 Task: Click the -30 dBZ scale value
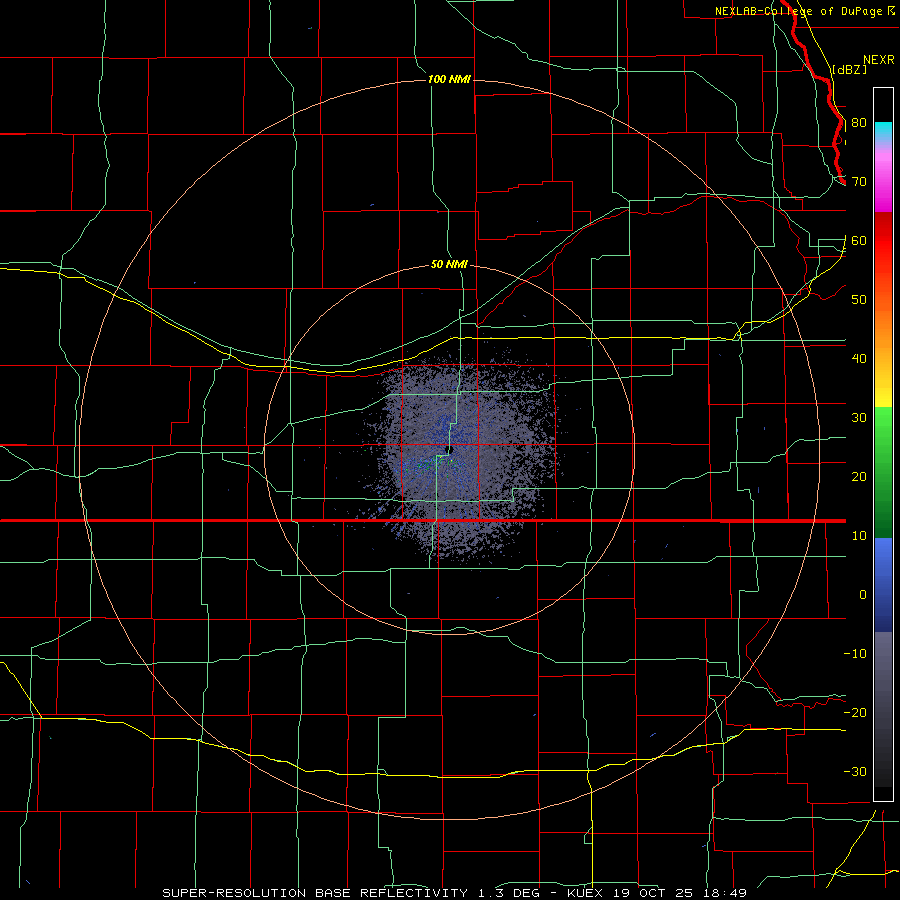[855, 771]
